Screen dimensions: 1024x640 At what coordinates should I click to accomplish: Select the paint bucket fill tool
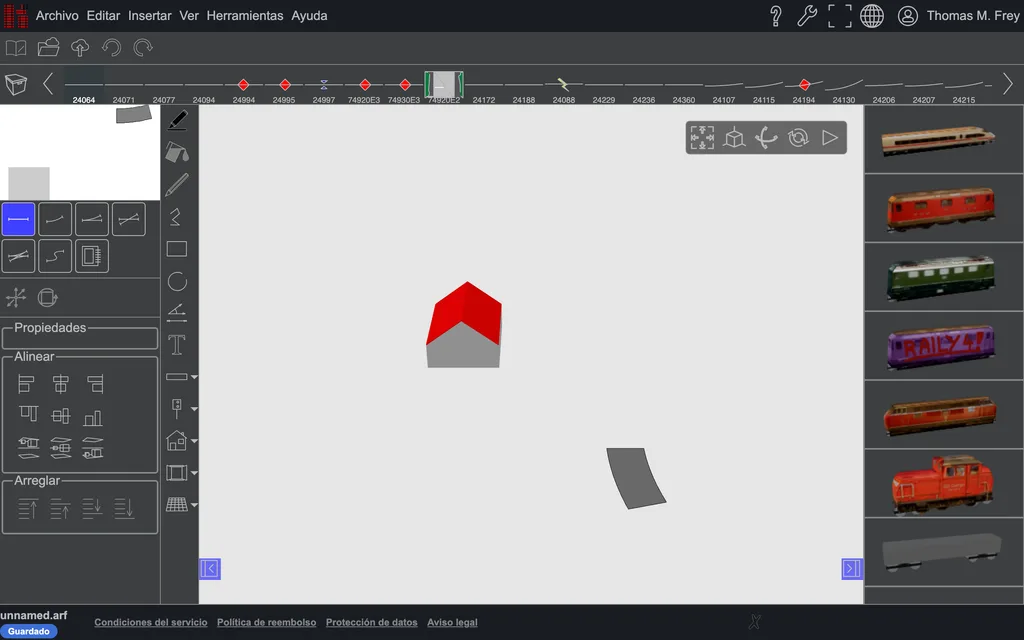[x=177, y=152]
